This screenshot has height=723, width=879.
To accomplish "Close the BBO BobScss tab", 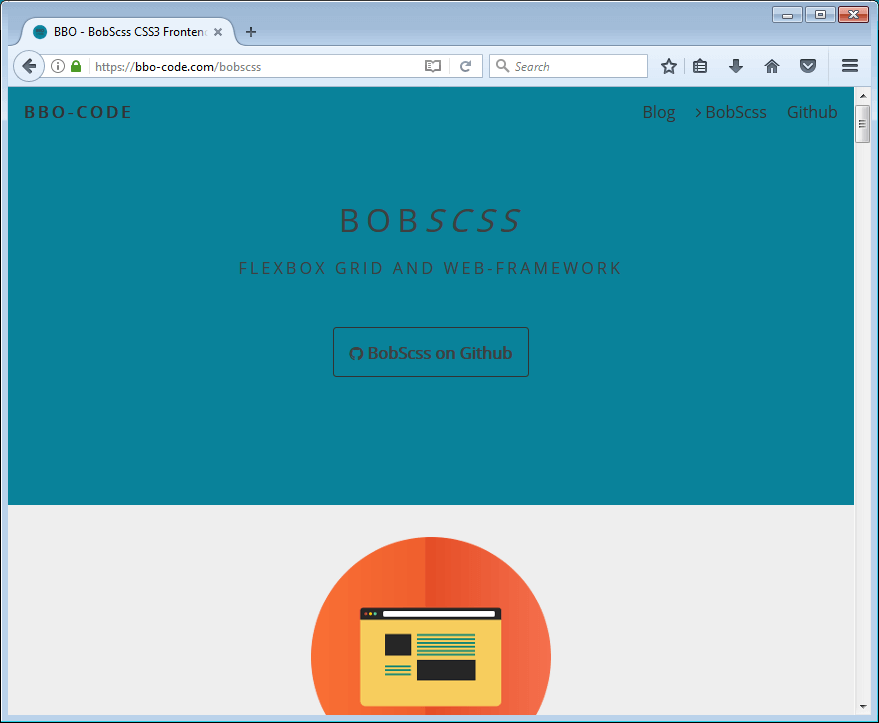I will 218,32.
